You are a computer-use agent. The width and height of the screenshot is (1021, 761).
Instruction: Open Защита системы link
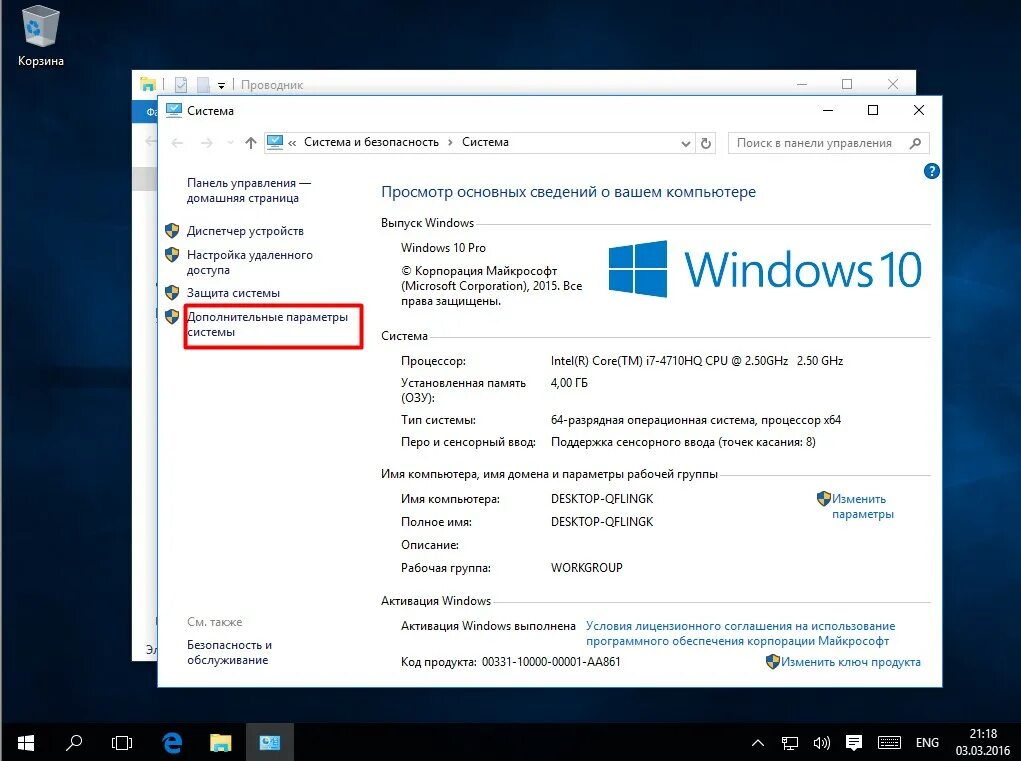[233, 293]
